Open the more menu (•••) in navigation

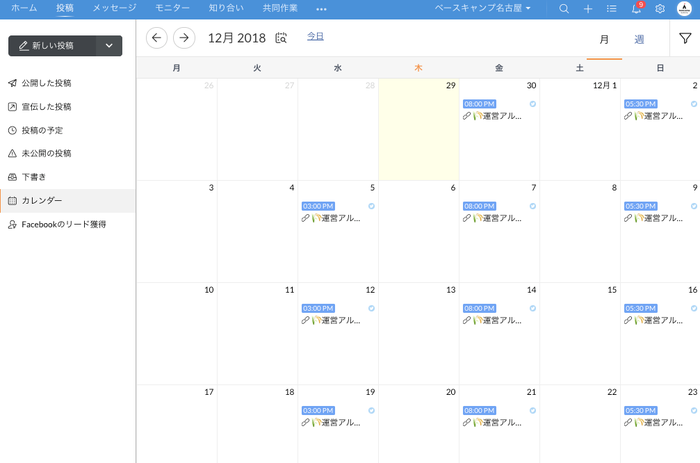(x=321, y=8)
